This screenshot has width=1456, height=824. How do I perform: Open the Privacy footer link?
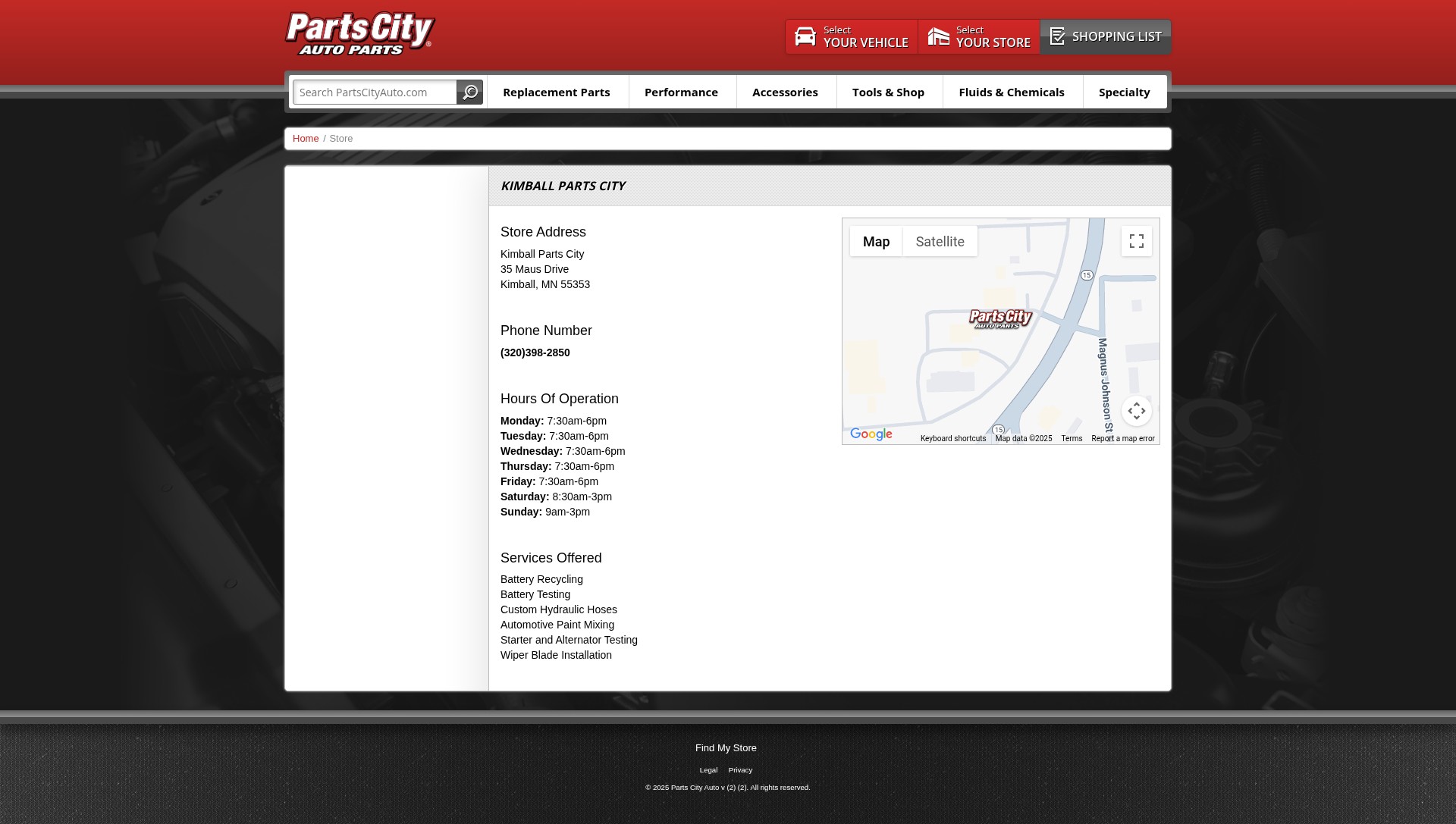coord(740,770)
